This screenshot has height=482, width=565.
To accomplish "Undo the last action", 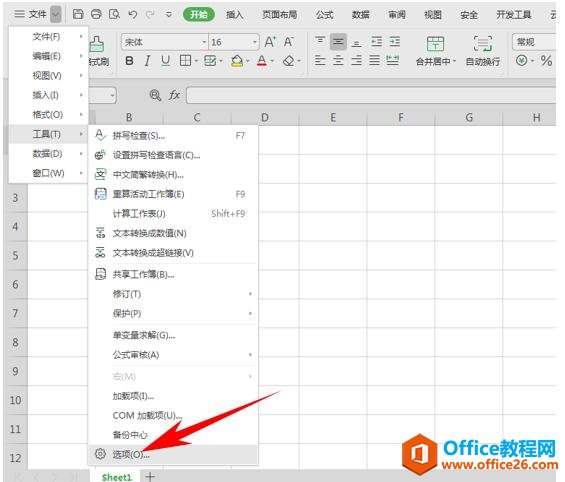I will (133, 14).
